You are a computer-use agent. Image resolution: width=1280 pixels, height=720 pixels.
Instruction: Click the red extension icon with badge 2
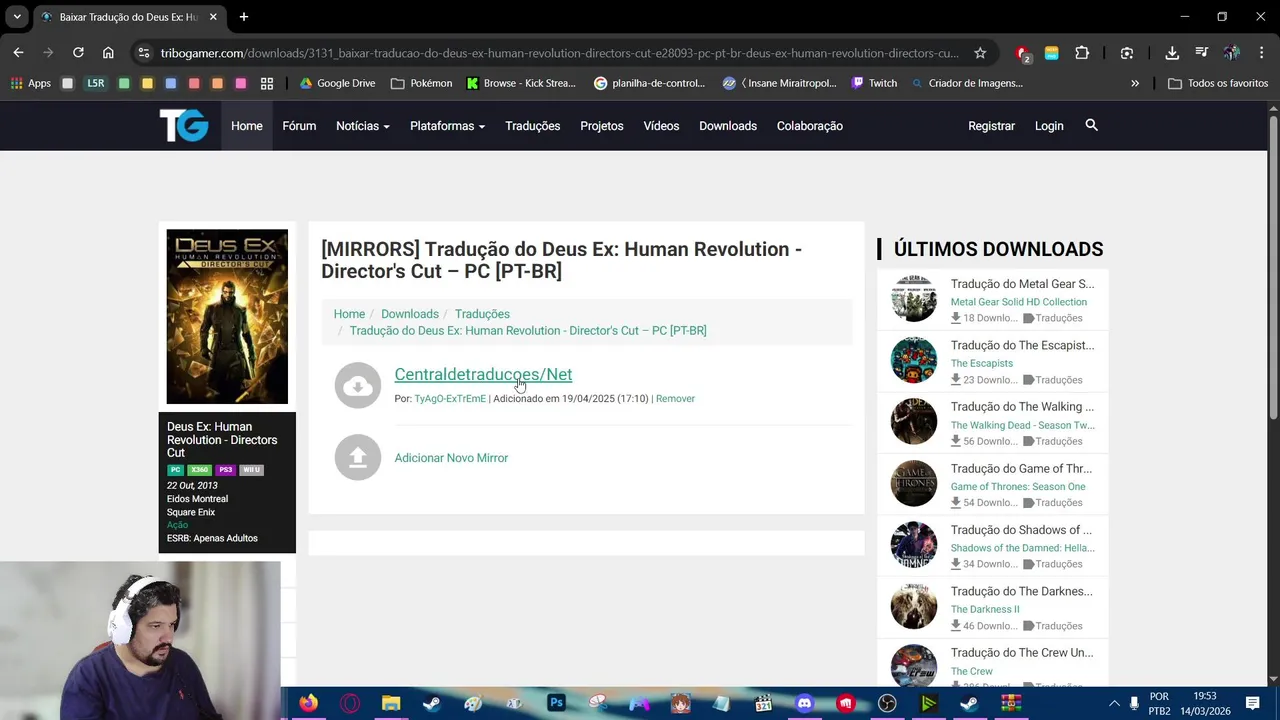click(x=1022, y=53)
